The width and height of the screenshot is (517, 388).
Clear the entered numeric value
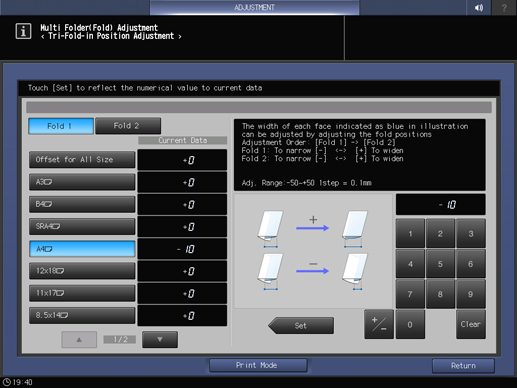471,324
